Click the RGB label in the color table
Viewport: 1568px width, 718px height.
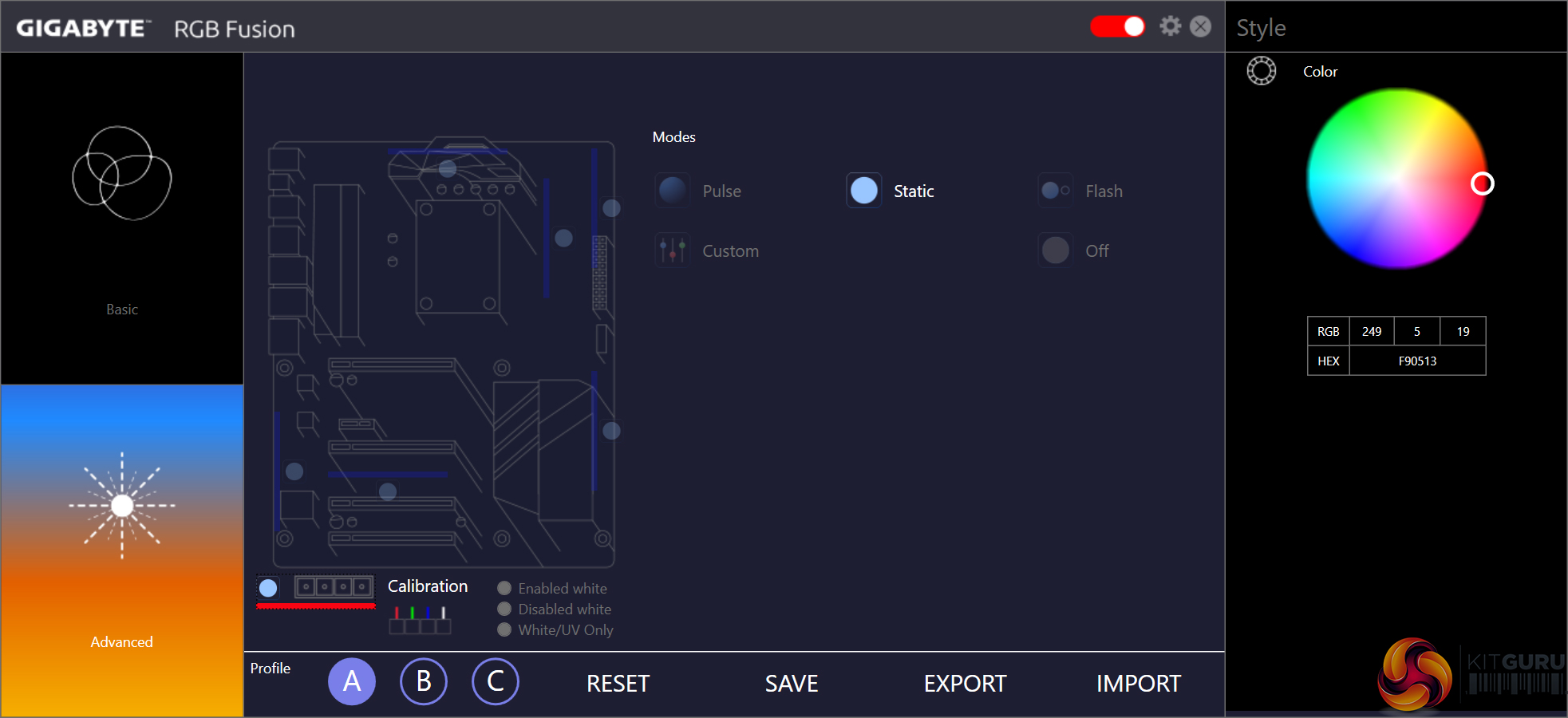point(1329,331)
